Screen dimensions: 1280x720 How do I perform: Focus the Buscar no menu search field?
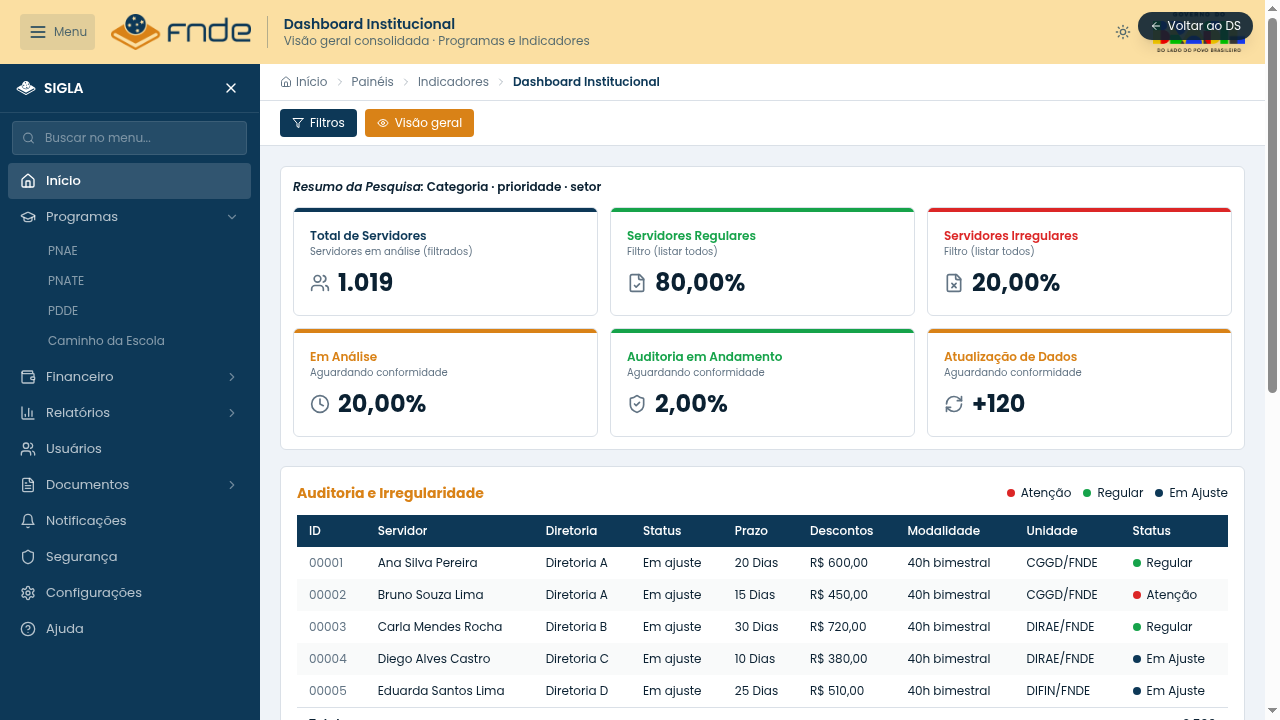[129, 138]
